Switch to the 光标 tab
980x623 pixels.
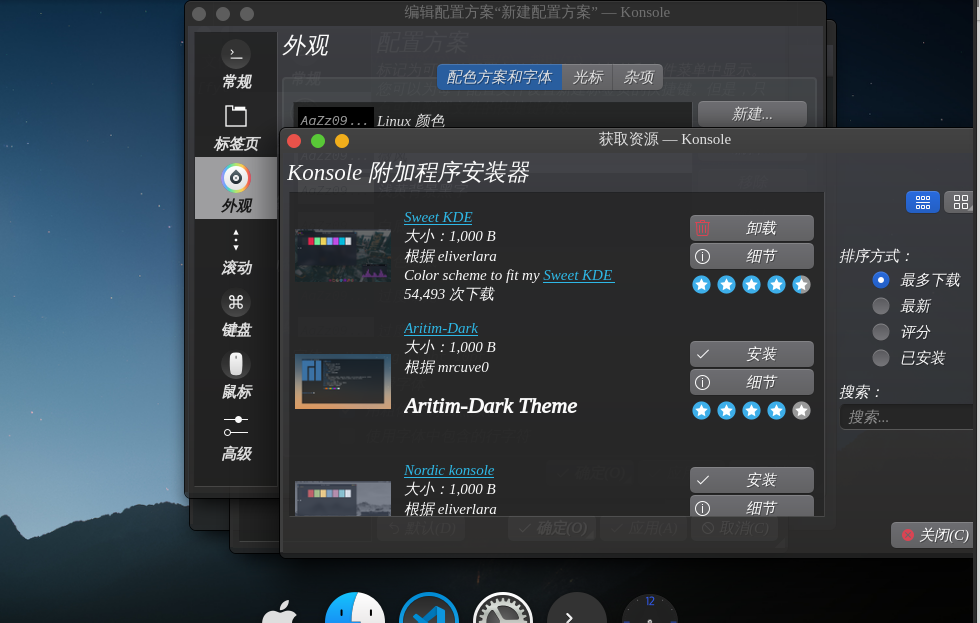[588, 77]
